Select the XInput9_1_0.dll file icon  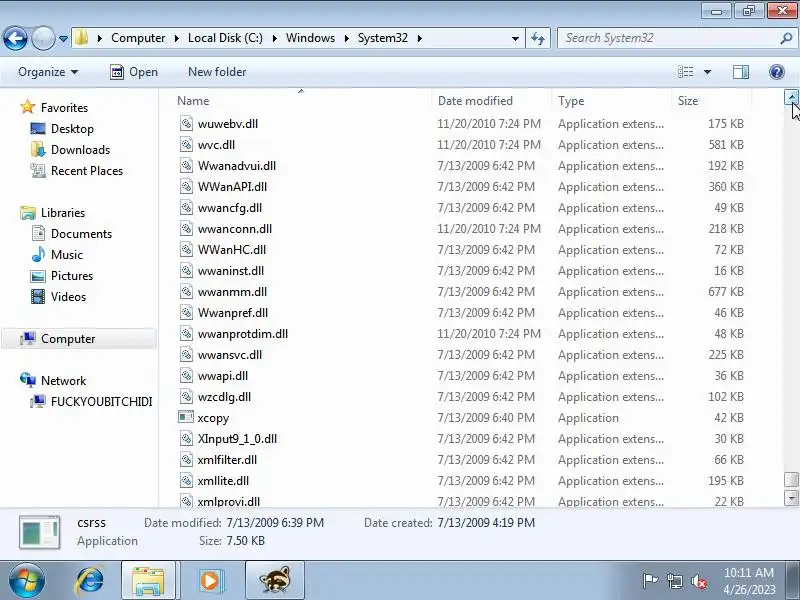[186, 438]
